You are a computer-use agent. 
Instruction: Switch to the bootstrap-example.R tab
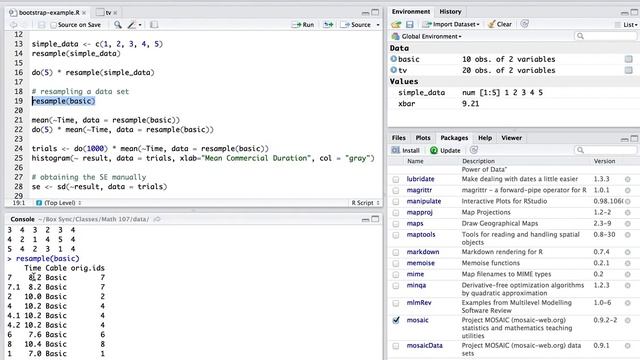pyautogui.click(x=49, y=13)
